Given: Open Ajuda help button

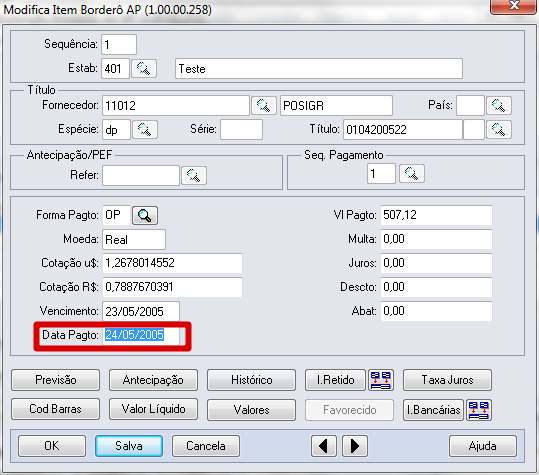Looking at the screenshot, I should 483,446.
